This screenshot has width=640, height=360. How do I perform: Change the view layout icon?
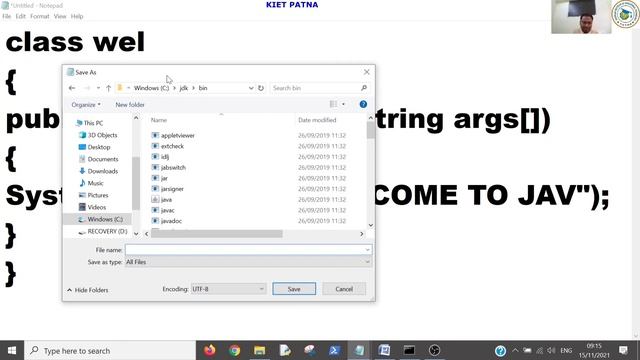(x=333, y=104)
